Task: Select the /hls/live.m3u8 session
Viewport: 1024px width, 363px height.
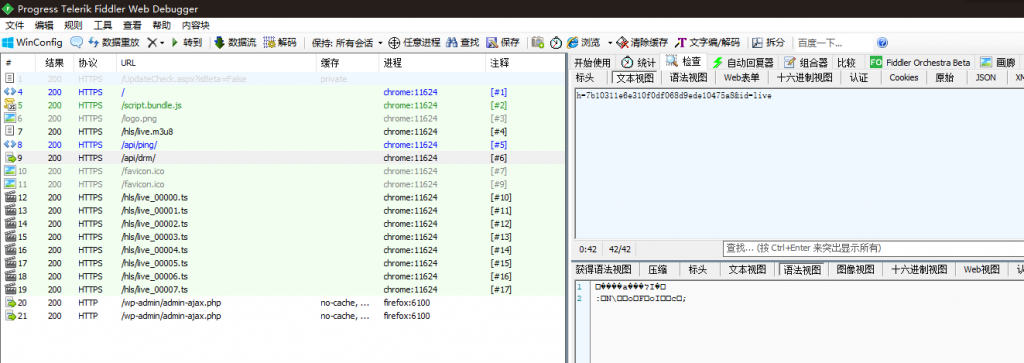Action: (282, 131)
